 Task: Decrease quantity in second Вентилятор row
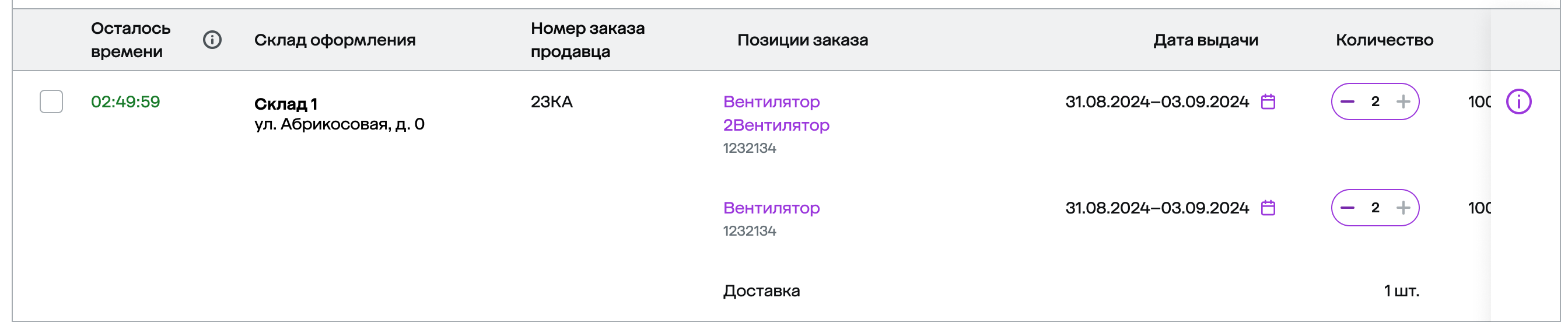[1347, 208]
